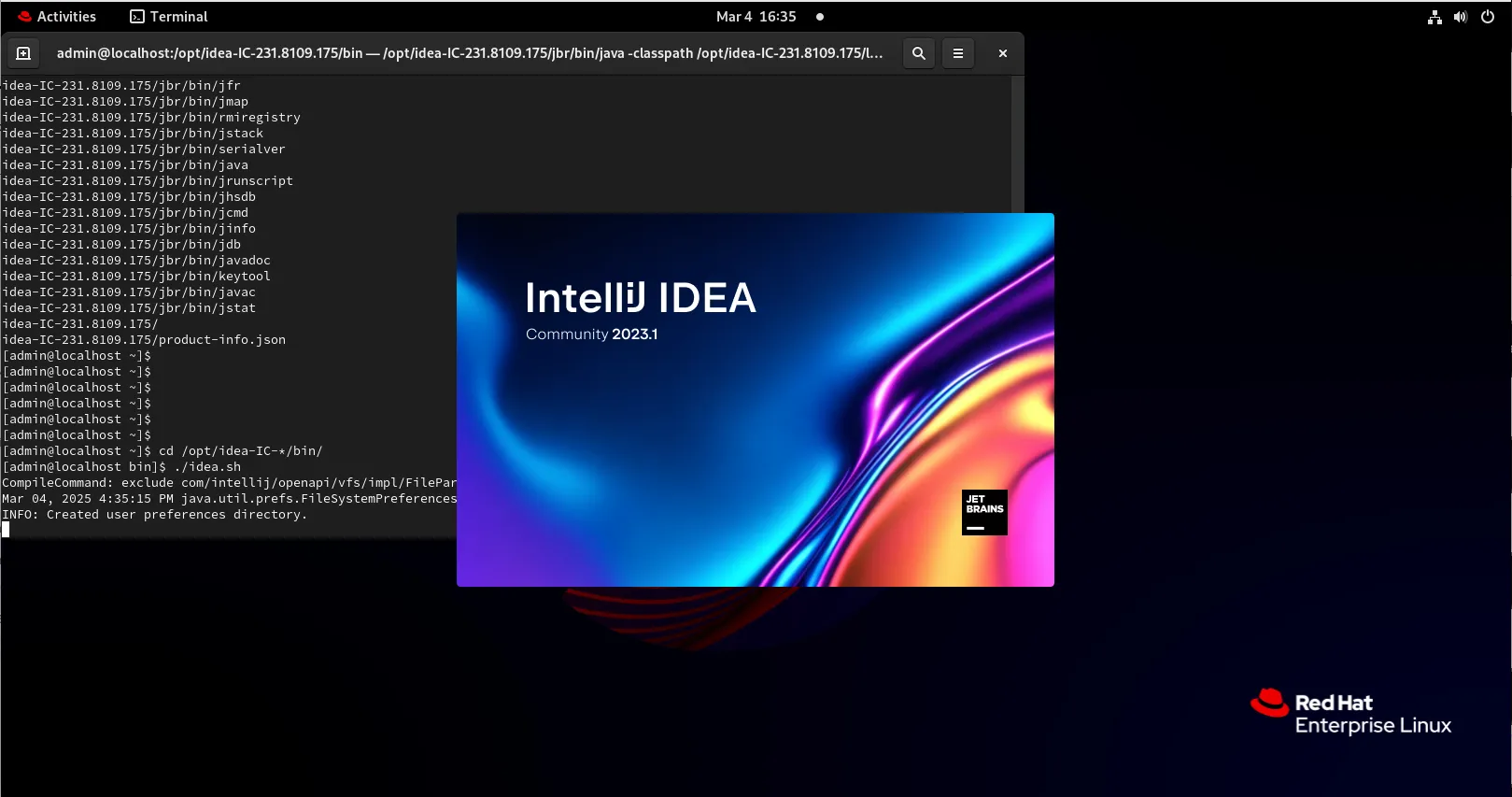
Task: Click the line ending in jbr/bin/jcmd
Action: pyautogui.click(x=125, y=212)
